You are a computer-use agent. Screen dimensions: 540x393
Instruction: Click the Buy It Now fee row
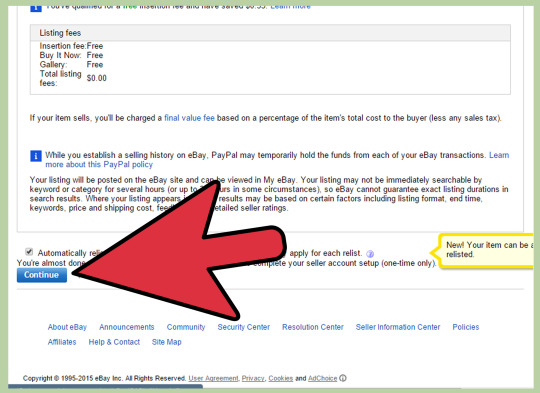tap(71, 55)
